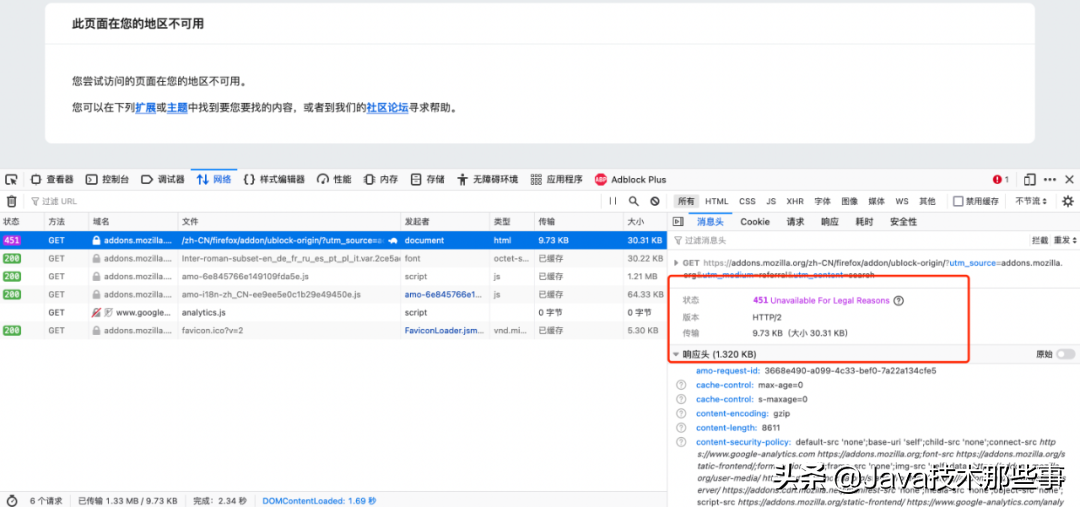Collapse the request details pane icon
The image size is (1080, 507).
677,222
